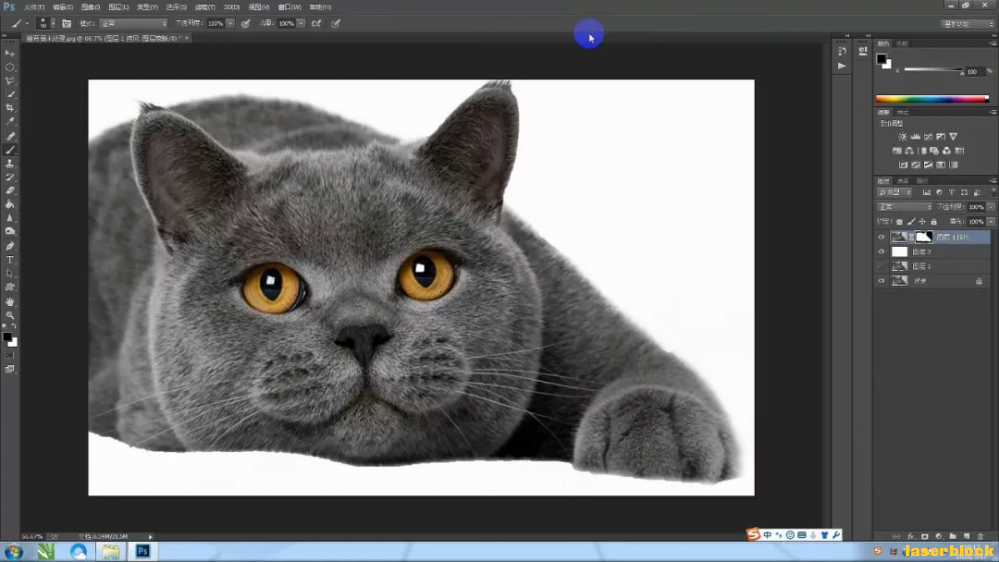Open the layer filter kind dropdown

click(895, 192)
